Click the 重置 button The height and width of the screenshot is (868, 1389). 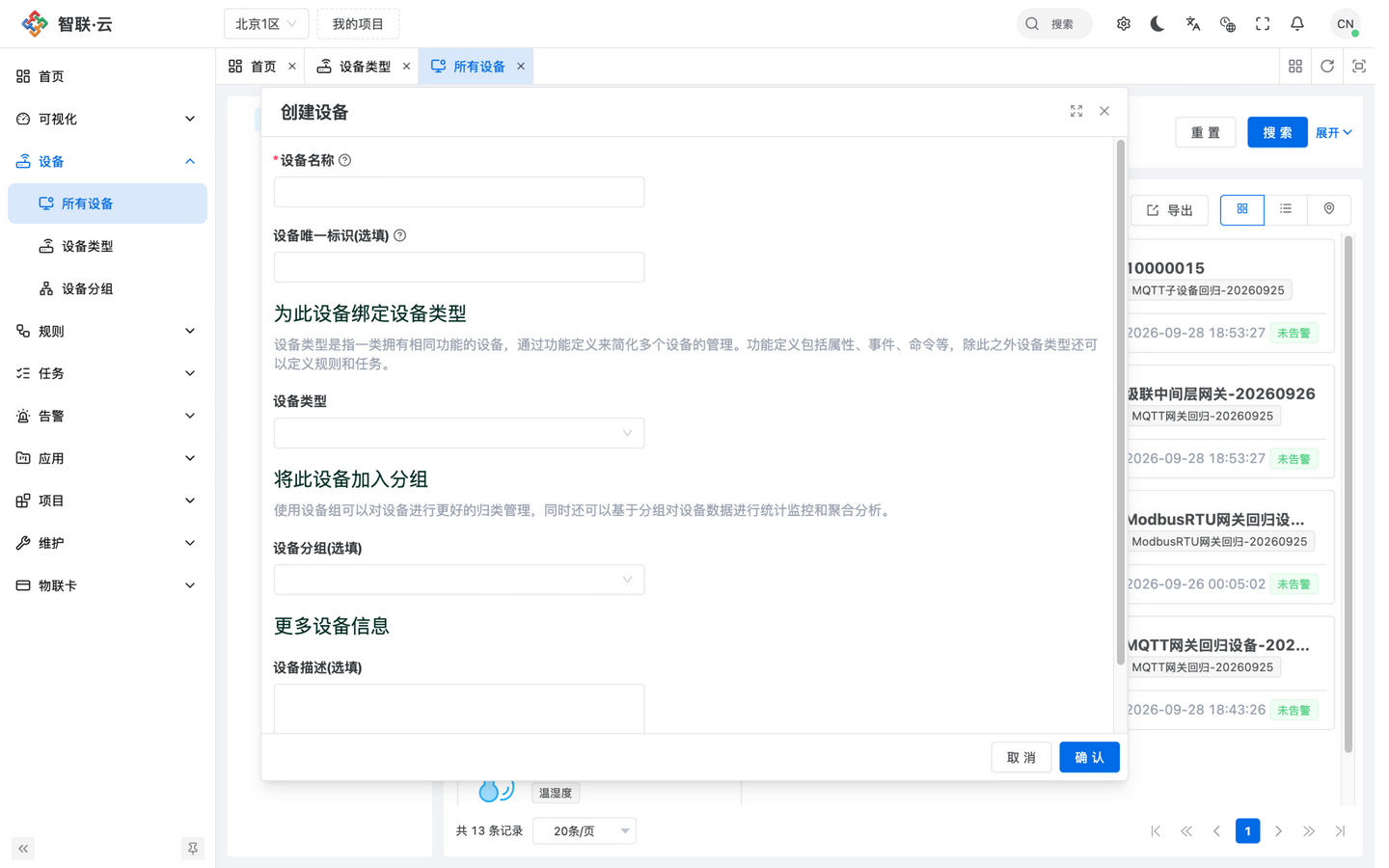click(1206, 132)
